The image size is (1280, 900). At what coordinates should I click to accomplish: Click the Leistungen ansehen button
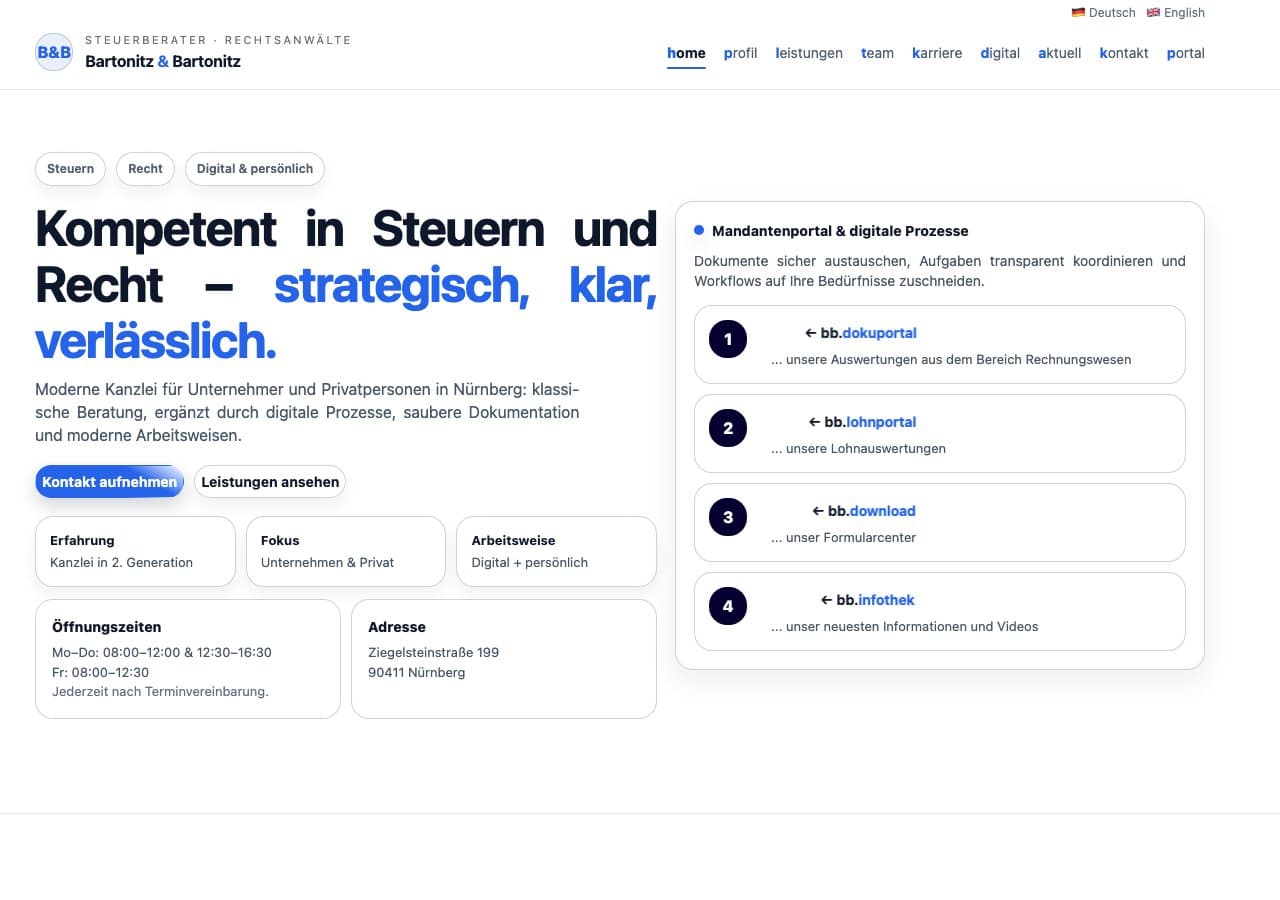click(270, 482)
